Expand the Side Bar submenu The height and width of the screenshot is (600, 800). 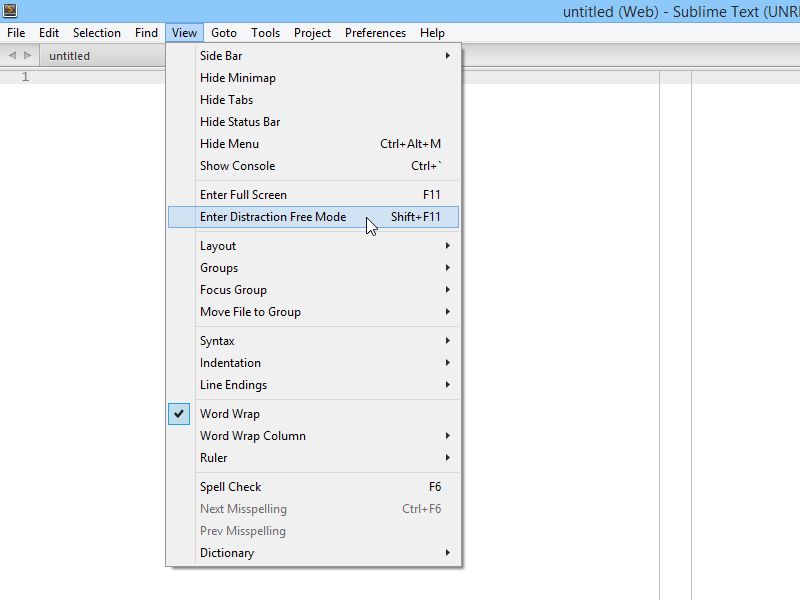[313, 56]
